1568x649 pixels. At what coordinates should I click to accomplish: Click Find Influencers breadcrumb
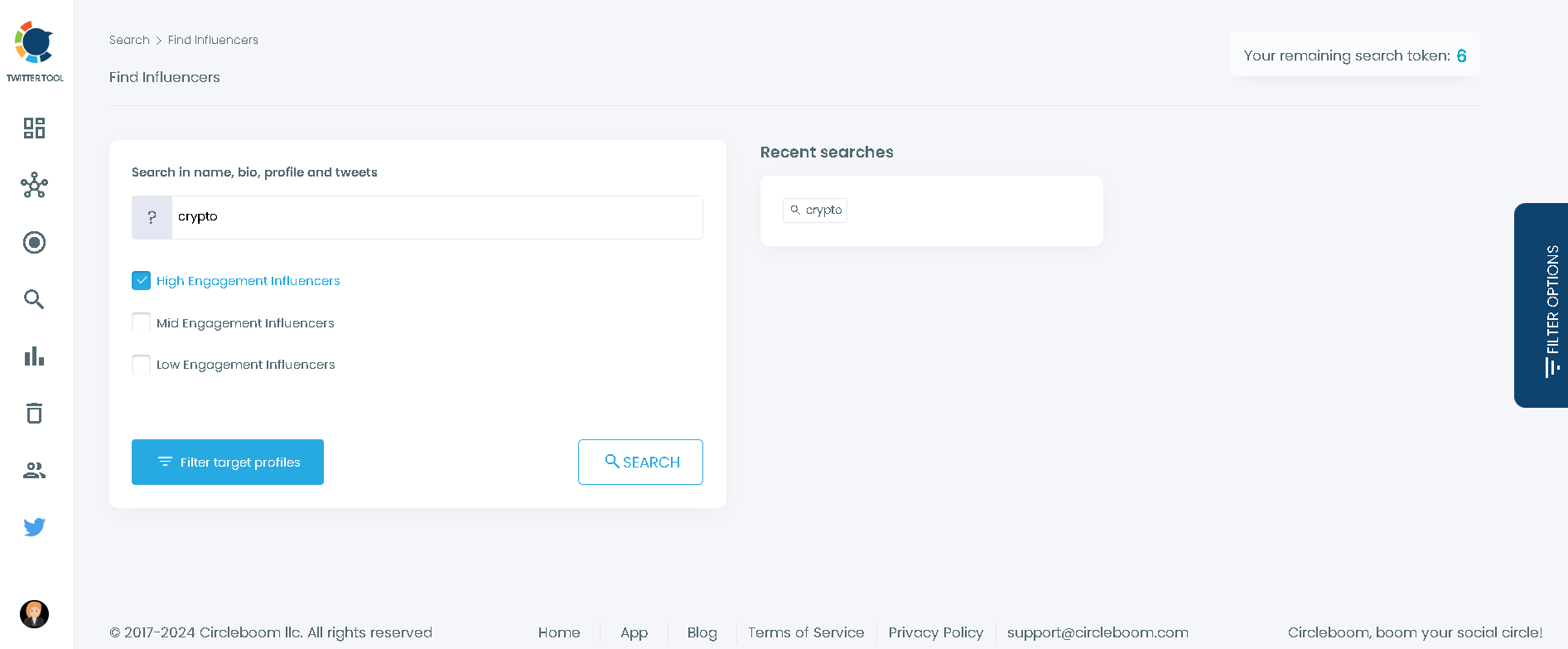click(x=213, y=40)
